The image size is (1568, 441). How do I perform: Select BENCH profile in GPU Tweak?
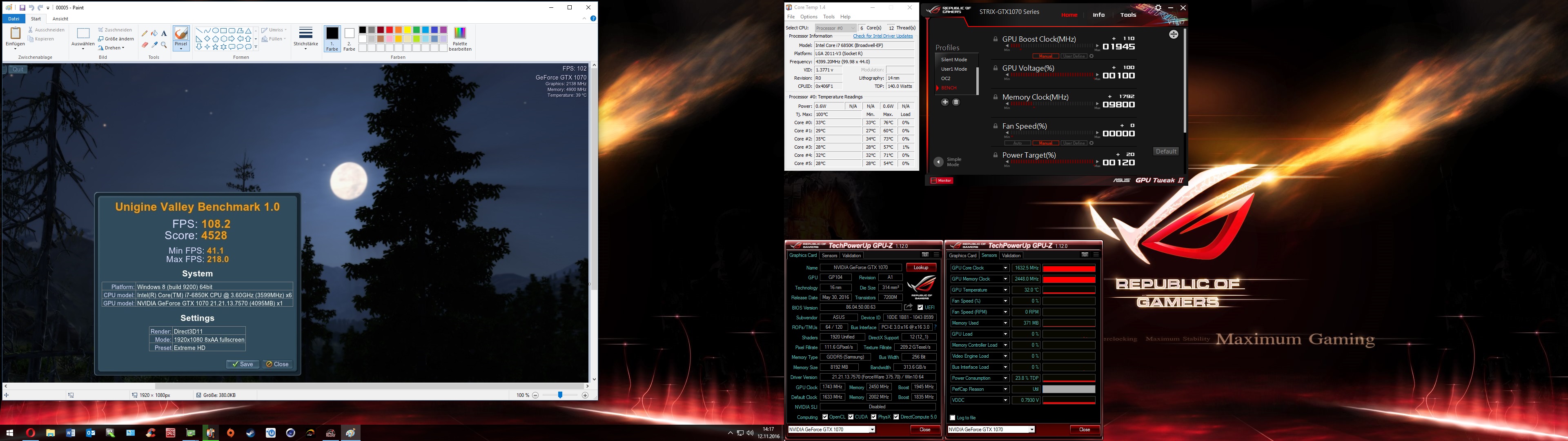(x=948, y=88)
